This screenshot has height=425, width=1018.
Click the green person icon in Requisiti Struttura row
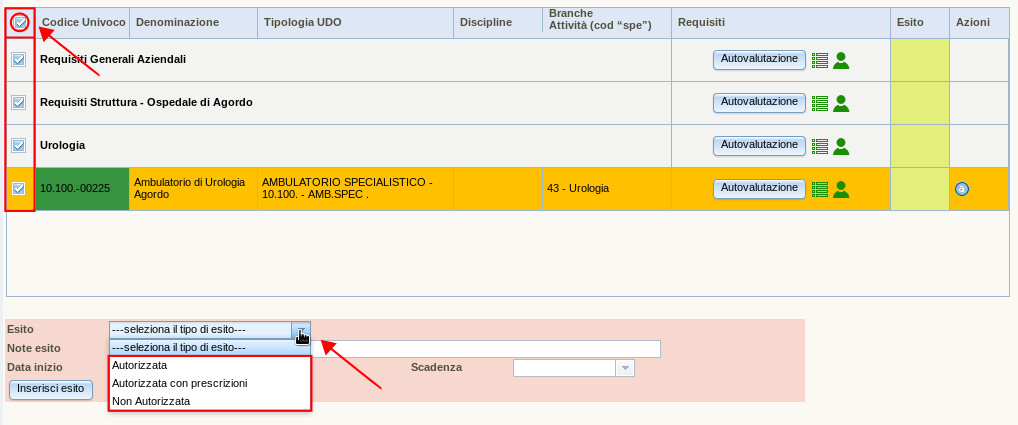click(x=841, y=103)
